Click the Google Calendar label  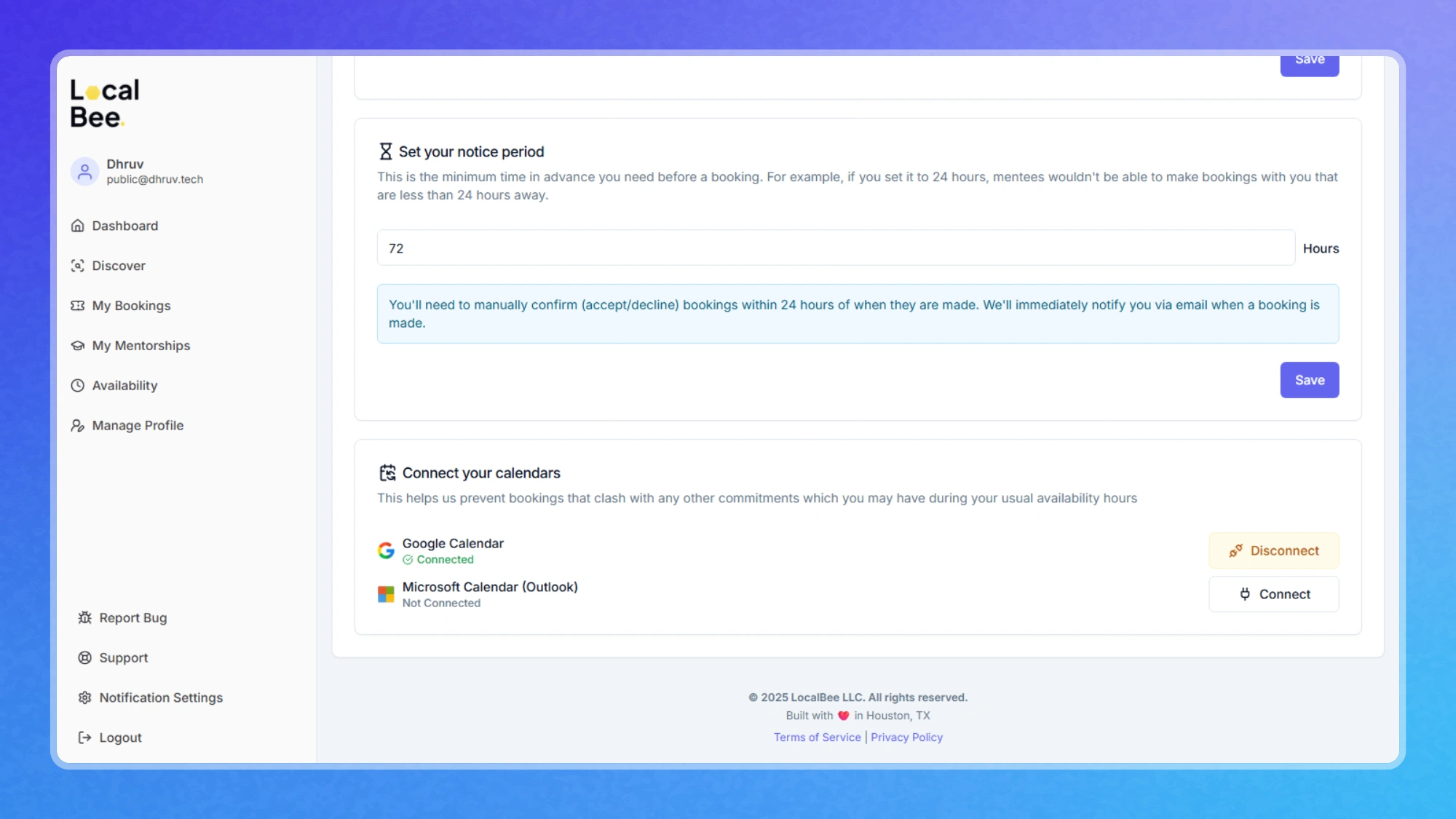(453, 543)
